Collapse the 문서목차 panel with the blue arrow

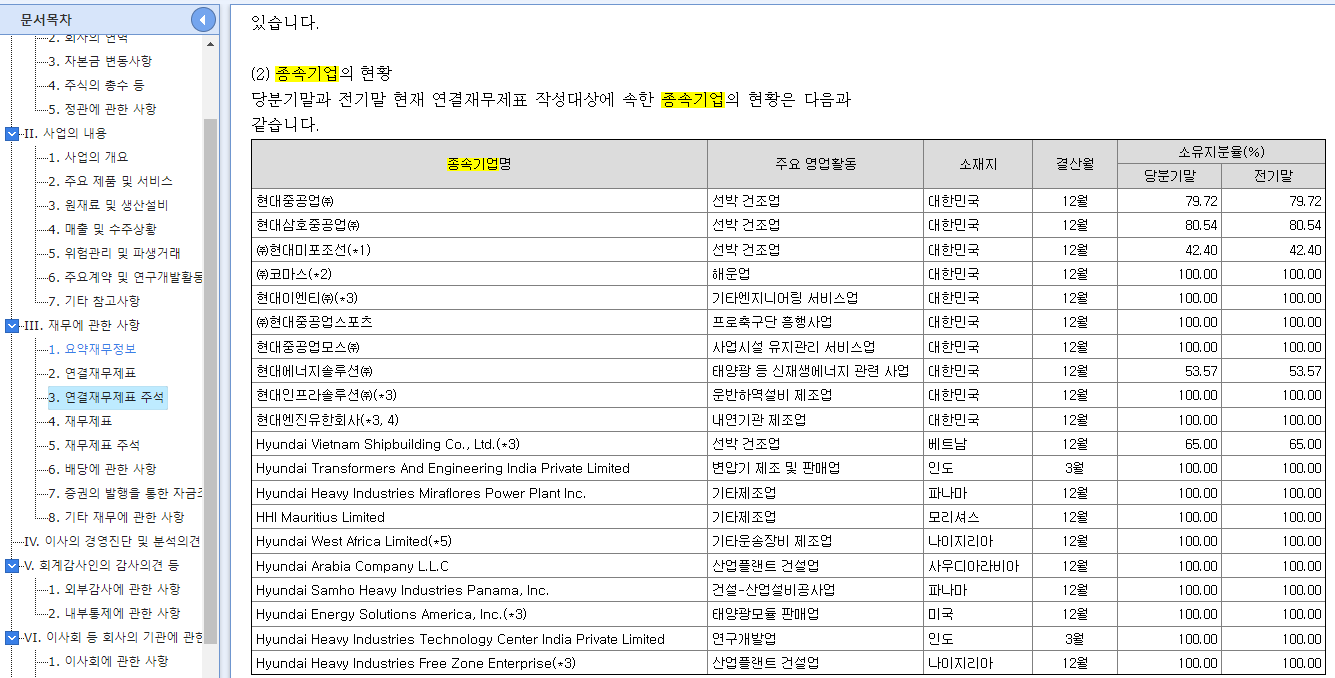point(203,19)
